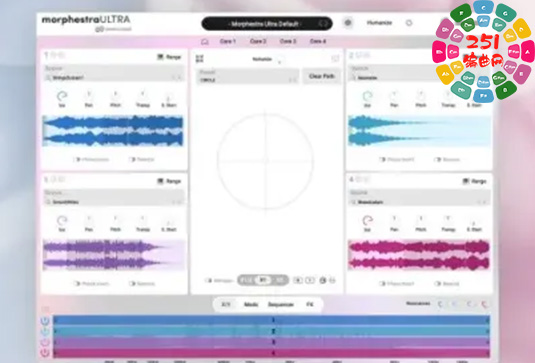The width and height of the screenshot is (535, 363).
Task: Toggle the Reverse switch in slot 4
Action: point(437,284)
